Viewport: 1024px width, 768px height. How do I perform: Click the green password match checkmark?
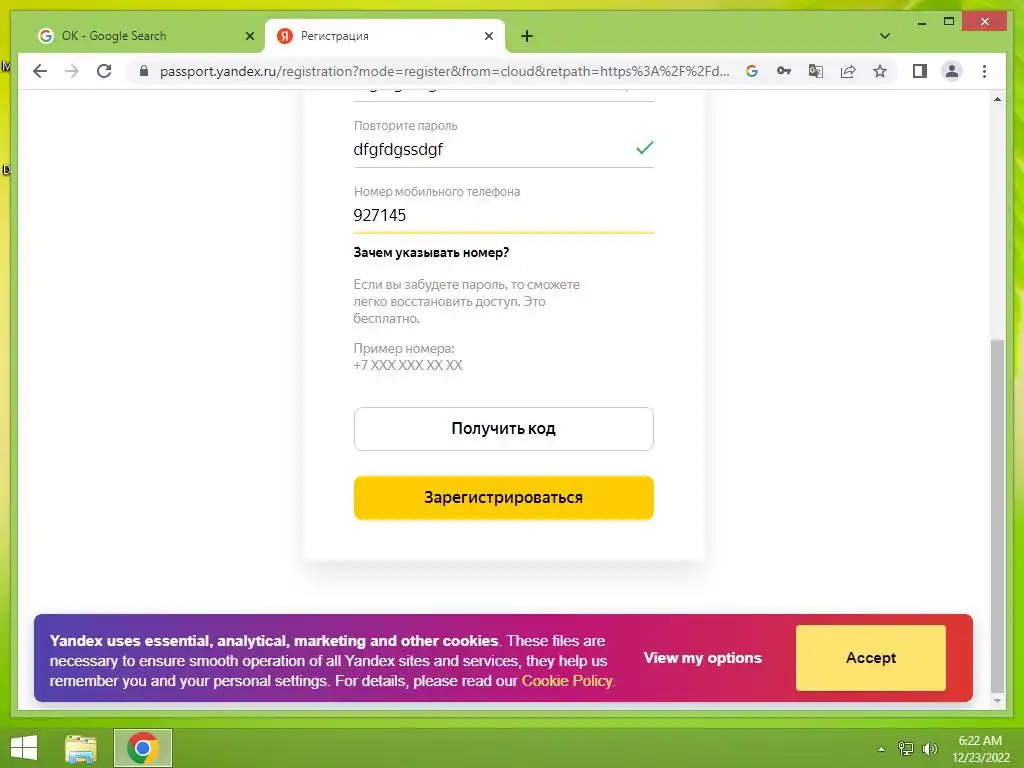(645, 148)
